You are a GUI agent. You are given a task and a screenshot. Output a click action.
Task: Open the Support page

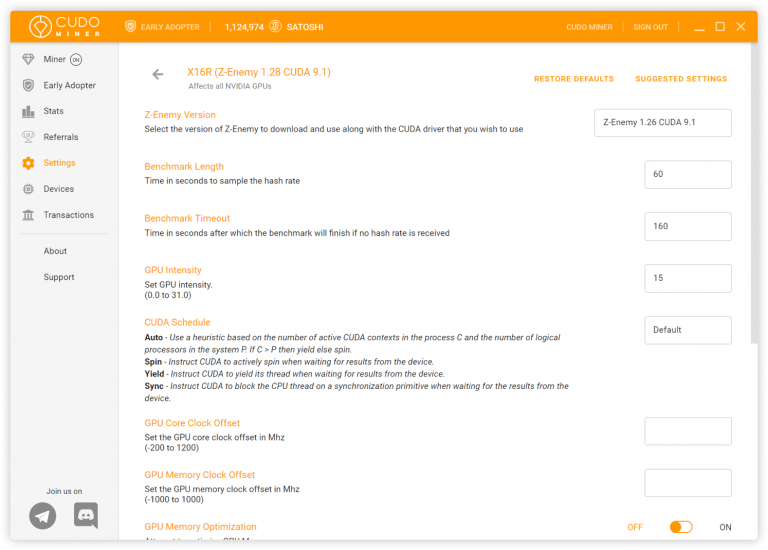[x=59, y=277]
